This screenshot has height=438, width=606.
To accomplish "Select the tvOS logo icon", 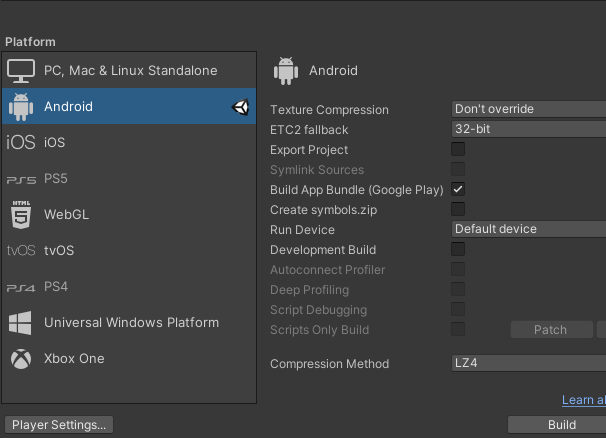I will pos(21,251).
